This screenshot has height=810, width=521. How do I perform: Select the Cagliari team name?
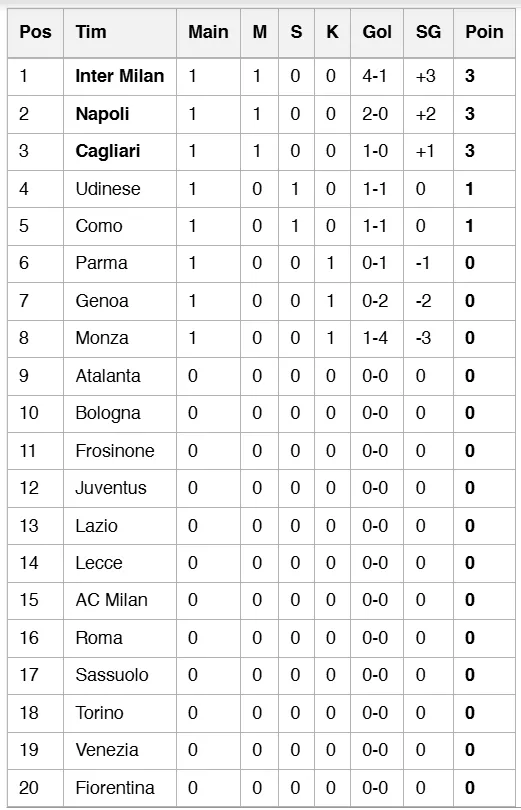[x=107, y=151]
